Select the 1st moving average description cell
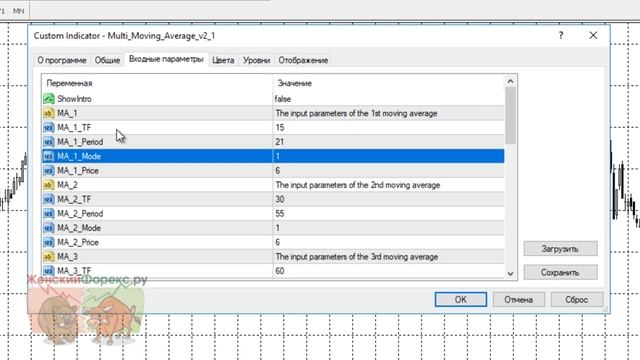The height and width of the screenshot is (360, 640). [389, 113]
